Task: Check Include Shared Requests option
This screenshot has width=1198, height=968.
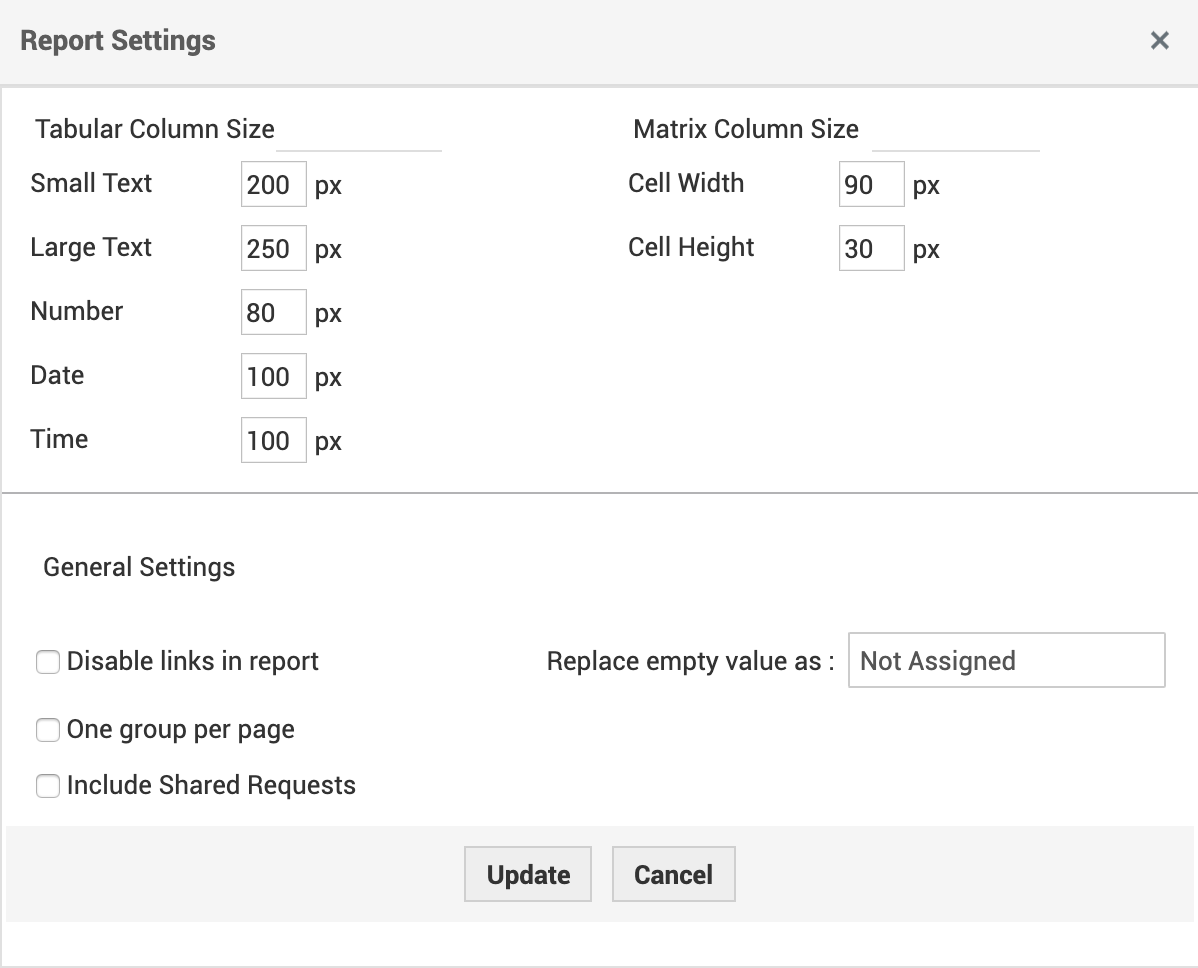Action: coord(48,787)
